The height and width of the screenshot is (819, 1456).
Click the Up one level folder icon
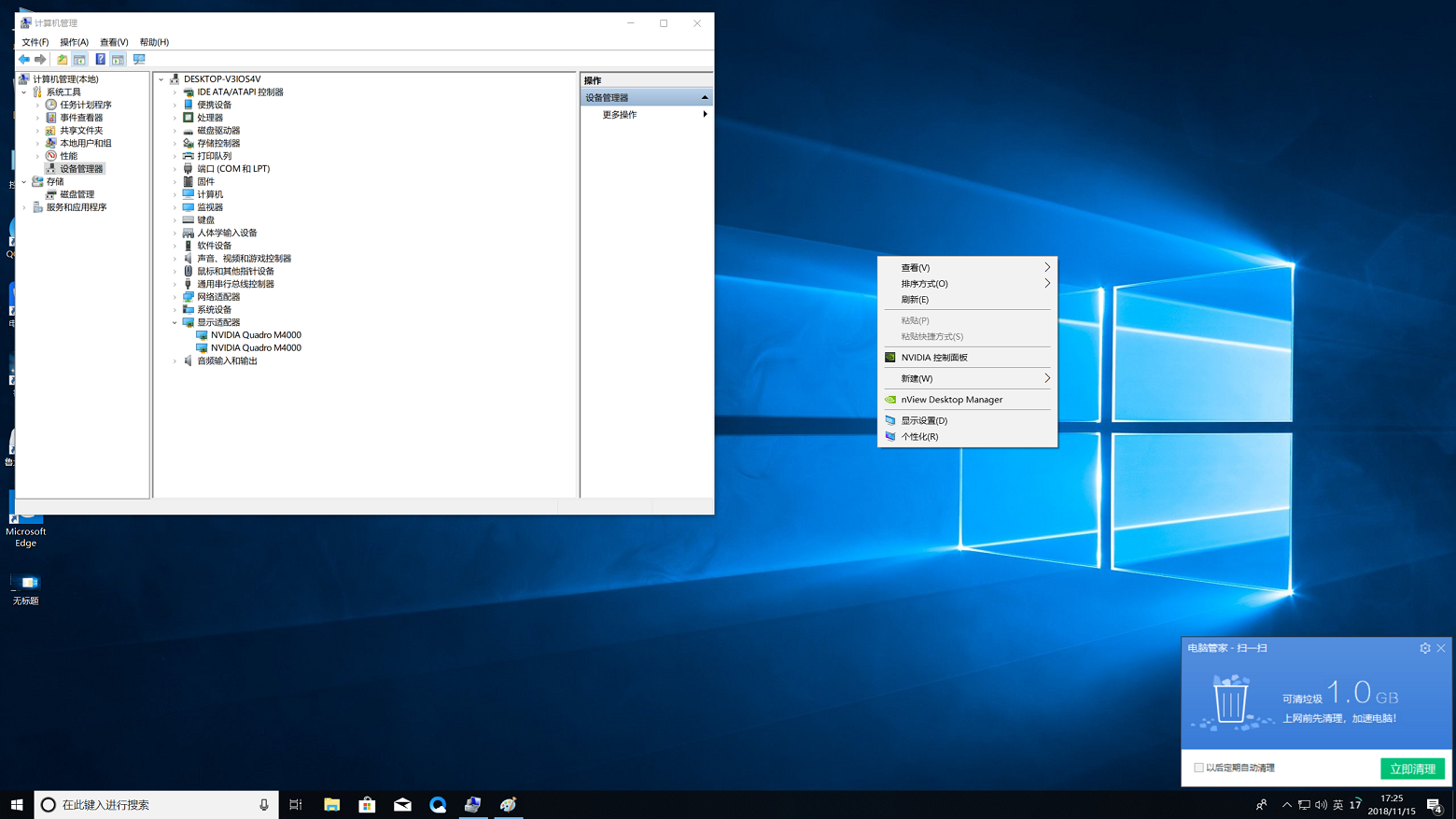coord(63,60)
